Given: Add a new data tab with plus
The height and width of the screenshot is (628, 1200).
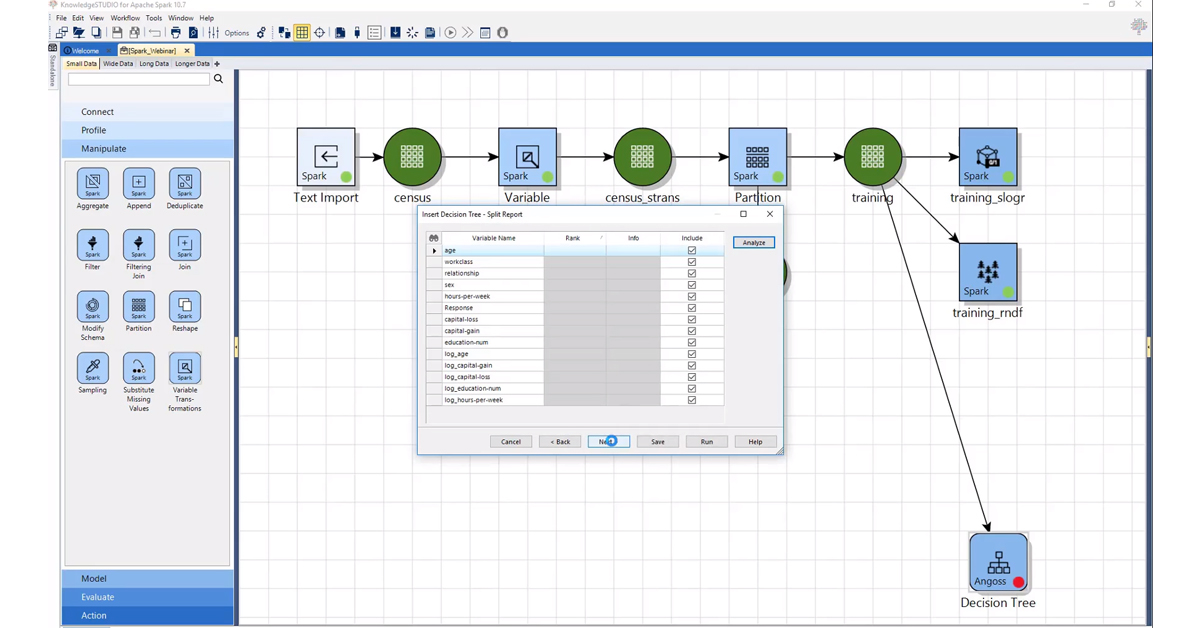Looking at the screenshot, I should 217,64.
